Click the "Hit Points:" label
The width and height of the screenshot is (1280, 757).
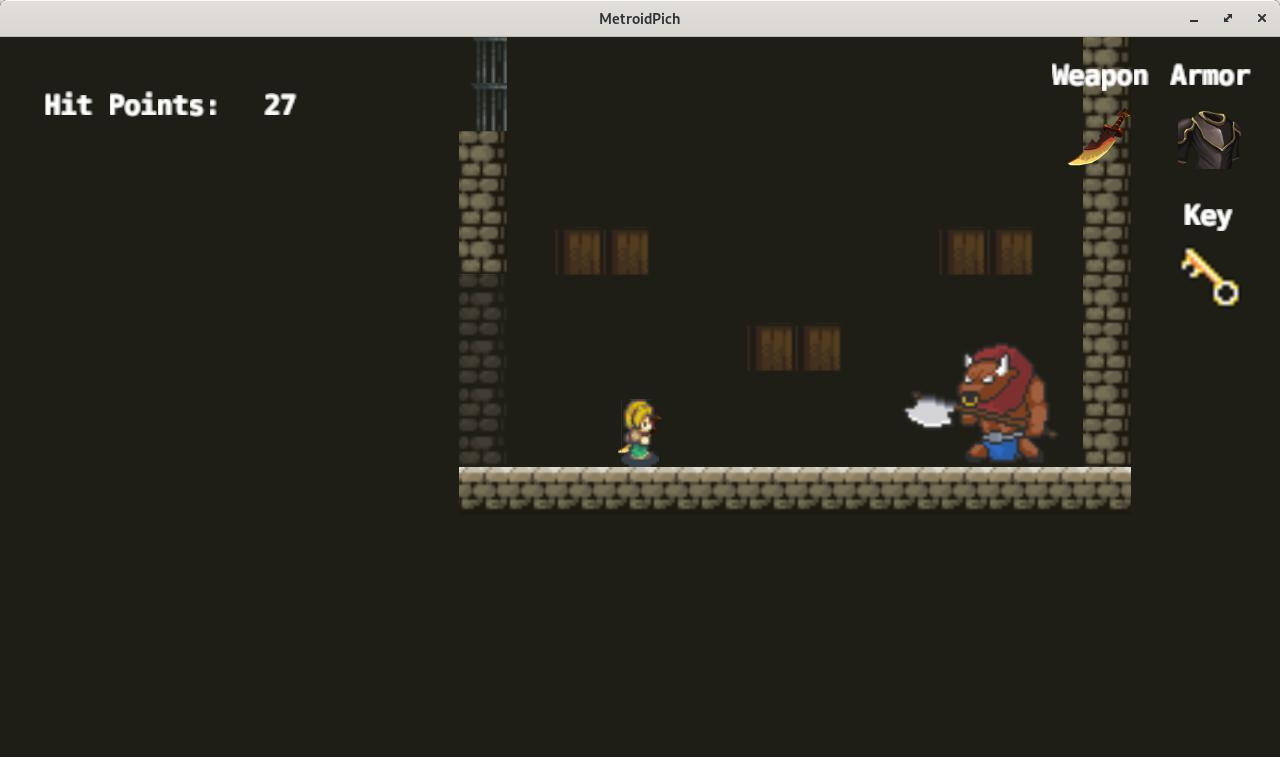pos(131,105)
